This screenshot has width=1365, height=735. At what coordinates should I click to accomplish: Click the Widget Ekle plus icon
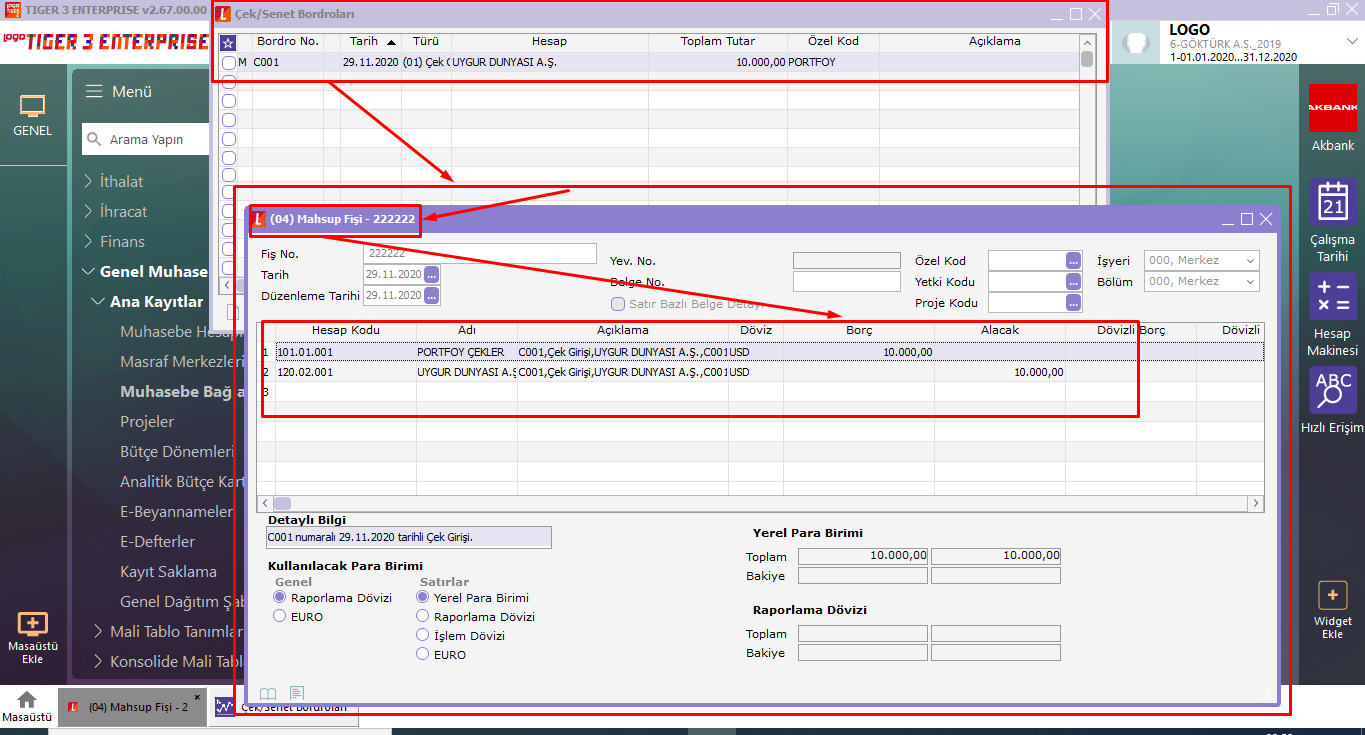point(1332,595)
